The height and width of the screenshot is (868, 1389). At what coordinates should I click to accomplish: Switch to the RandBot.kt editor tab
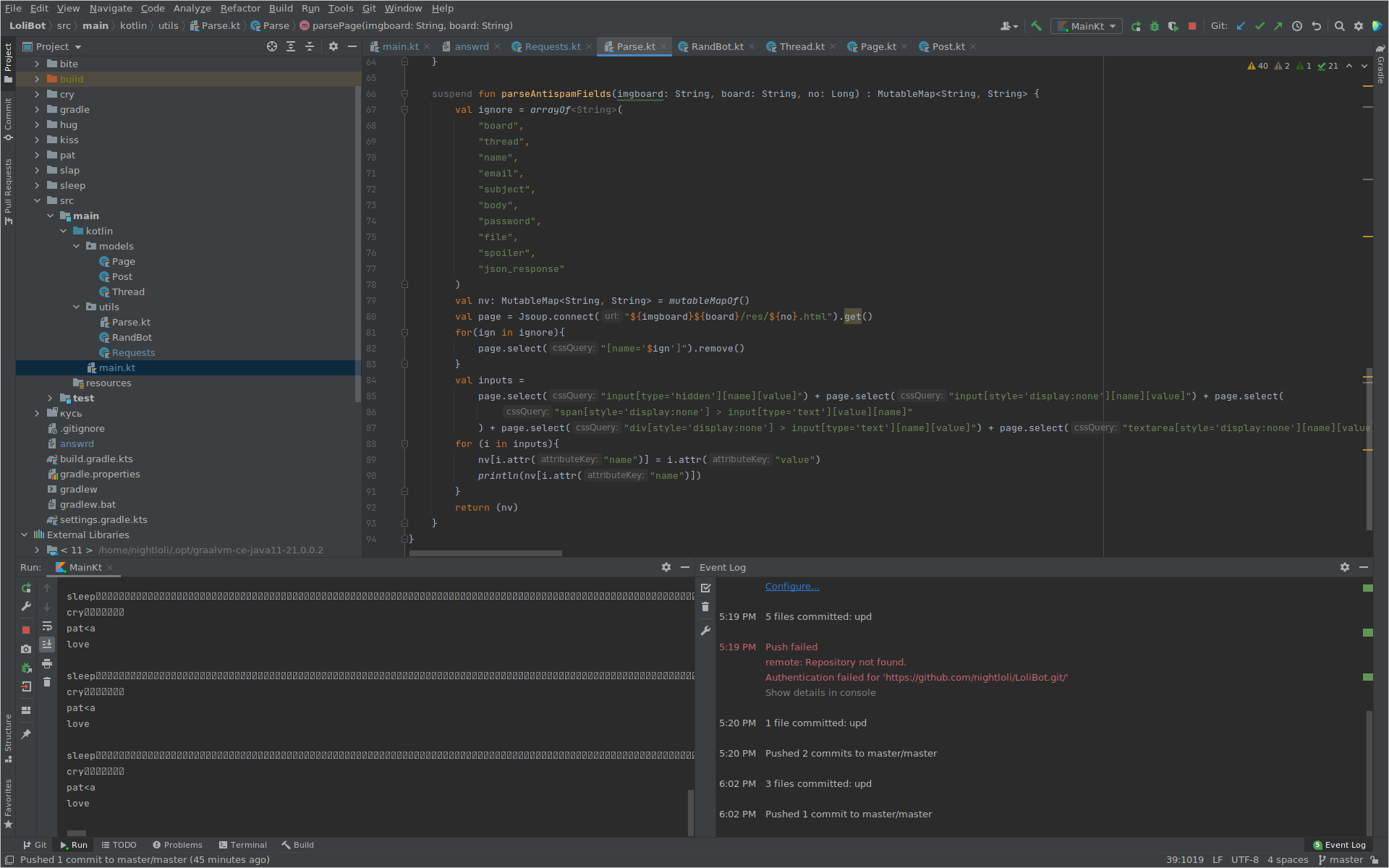tap(716, 46)
